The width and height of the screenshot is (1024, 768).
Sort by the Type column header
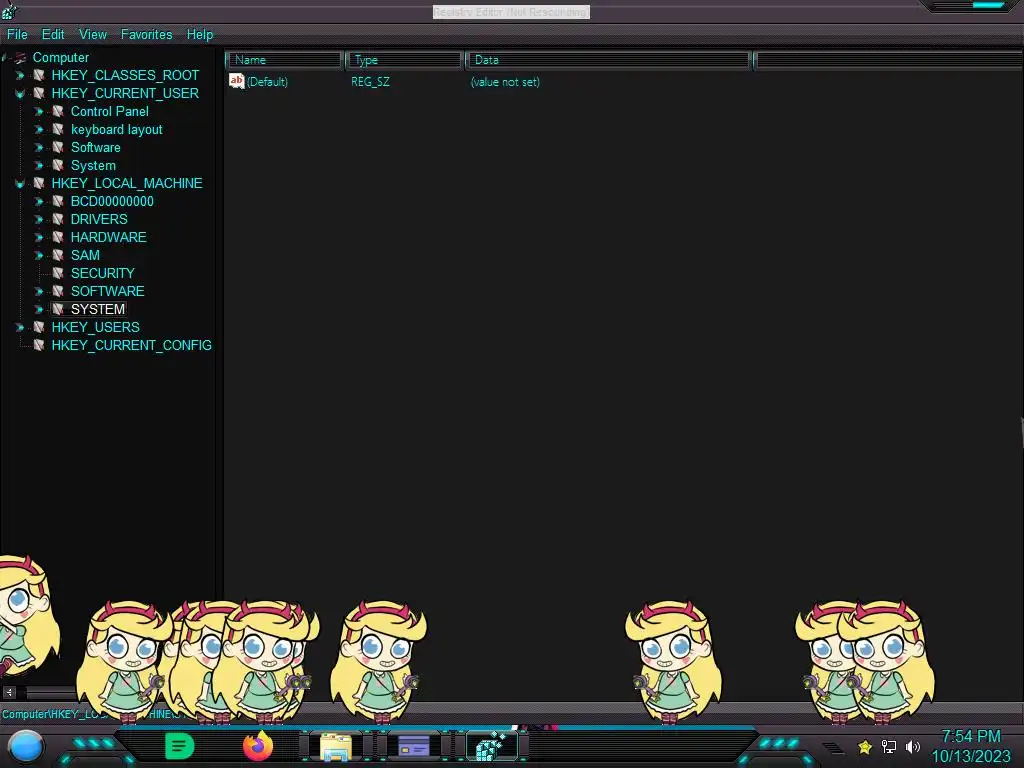coord(404,60)
